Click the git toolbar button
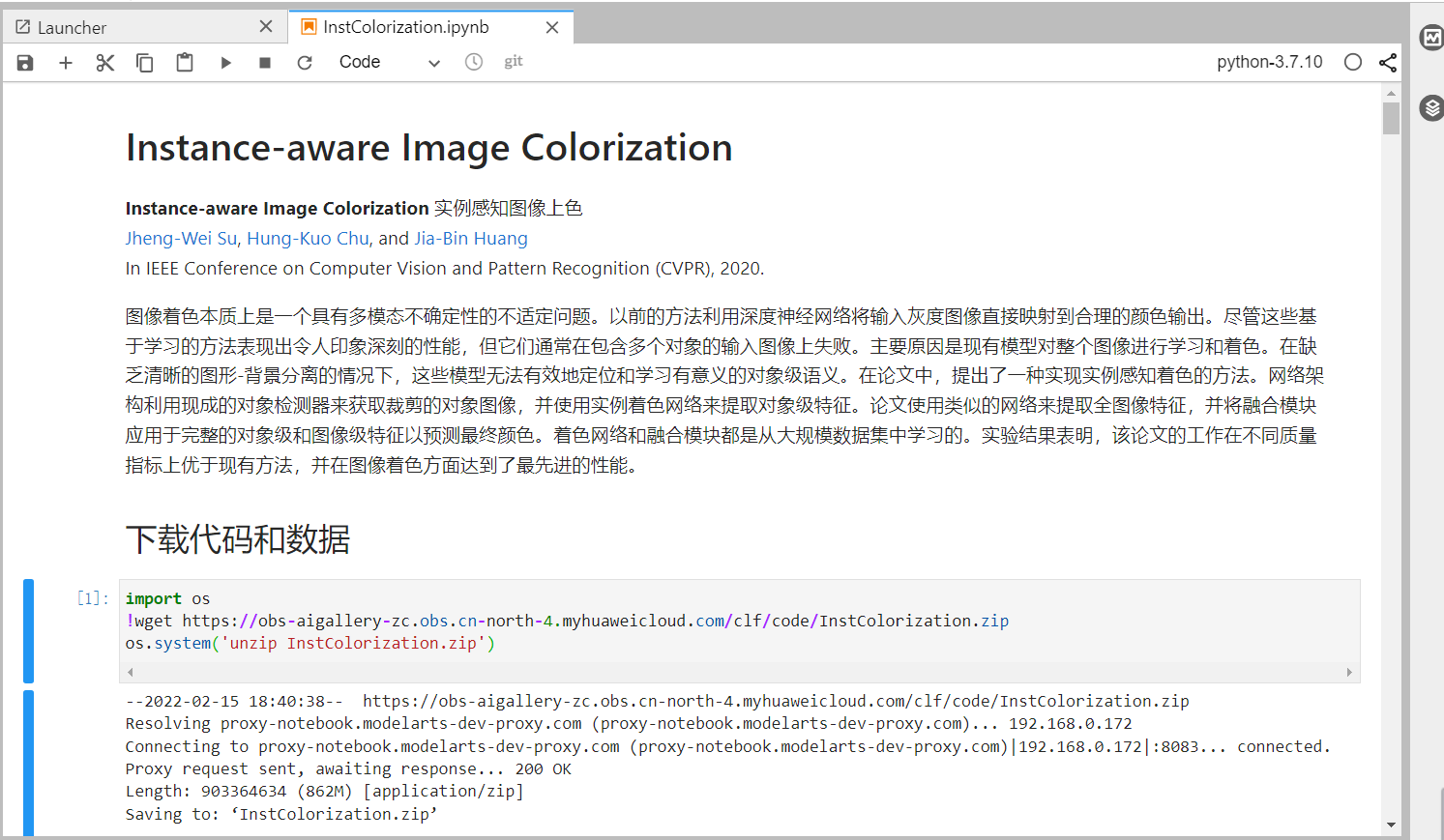This screenshot has height=840, width=1444. (x=513, y=62)
